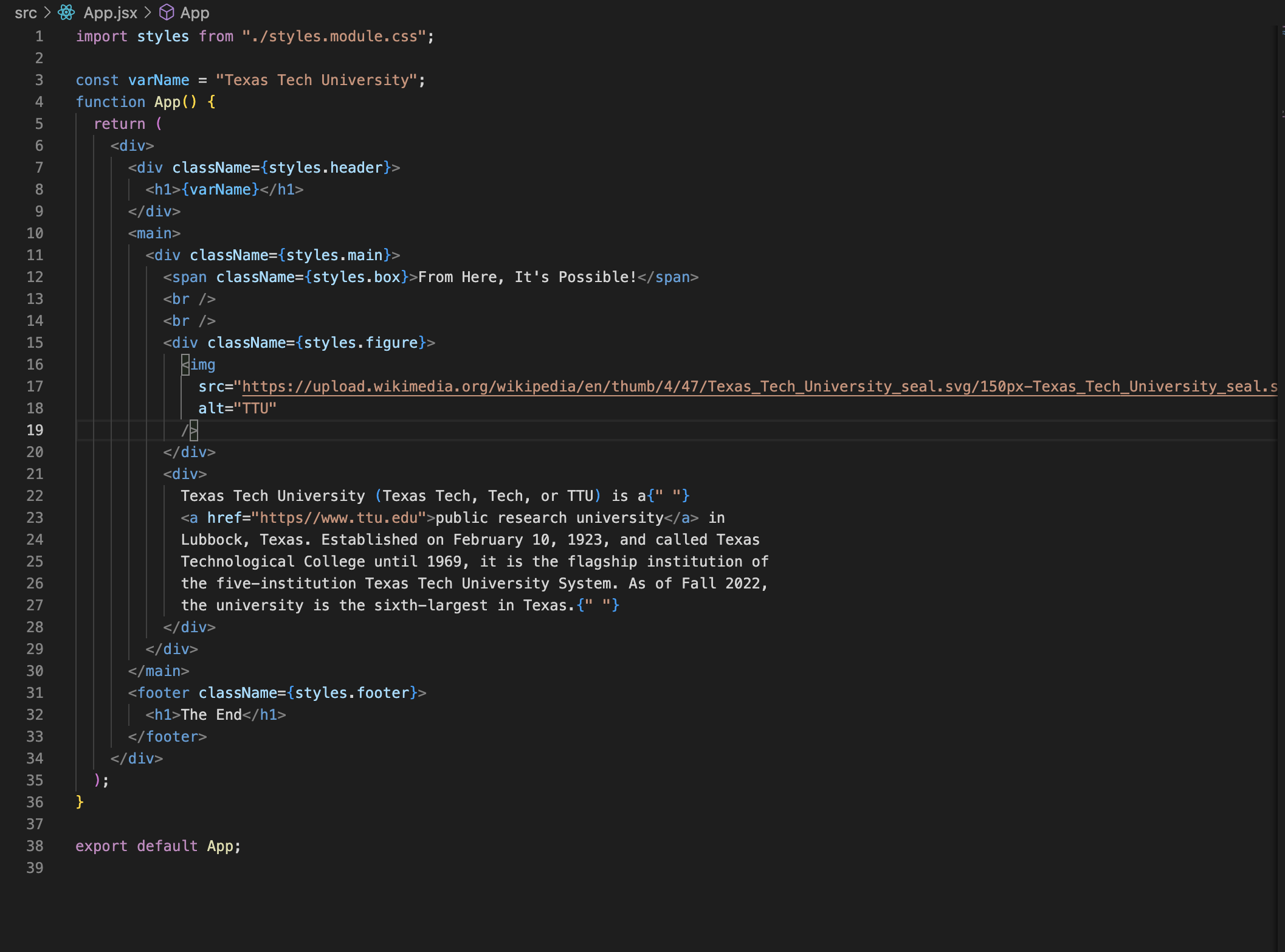The height and width of the screenshot is (952, 1285).
Task: Open the src breadcrumb dropdown
Action: [26, 13]
